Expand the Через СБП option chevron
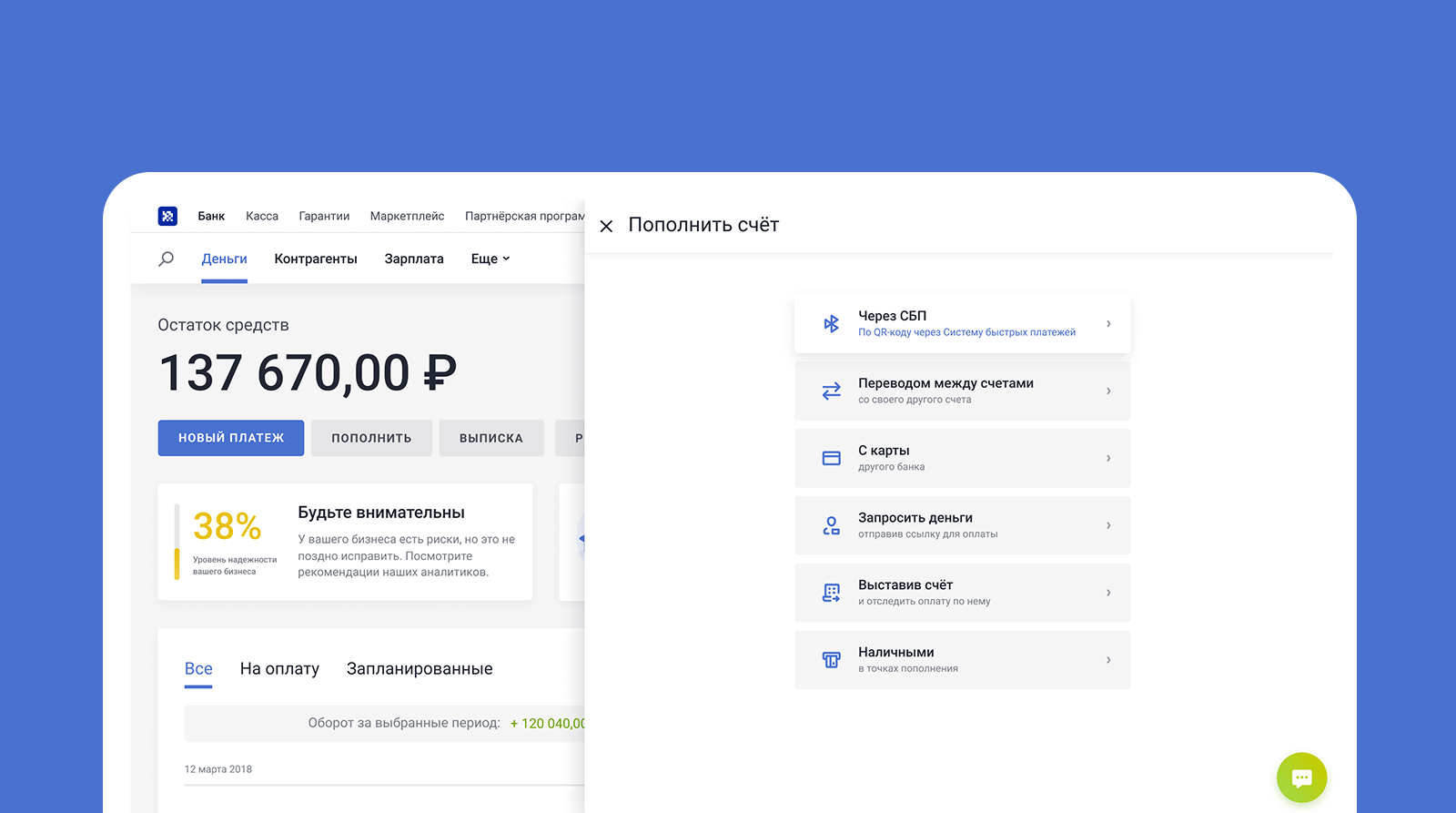This screenshot has width=1456, height=813. pos(1108,324)
